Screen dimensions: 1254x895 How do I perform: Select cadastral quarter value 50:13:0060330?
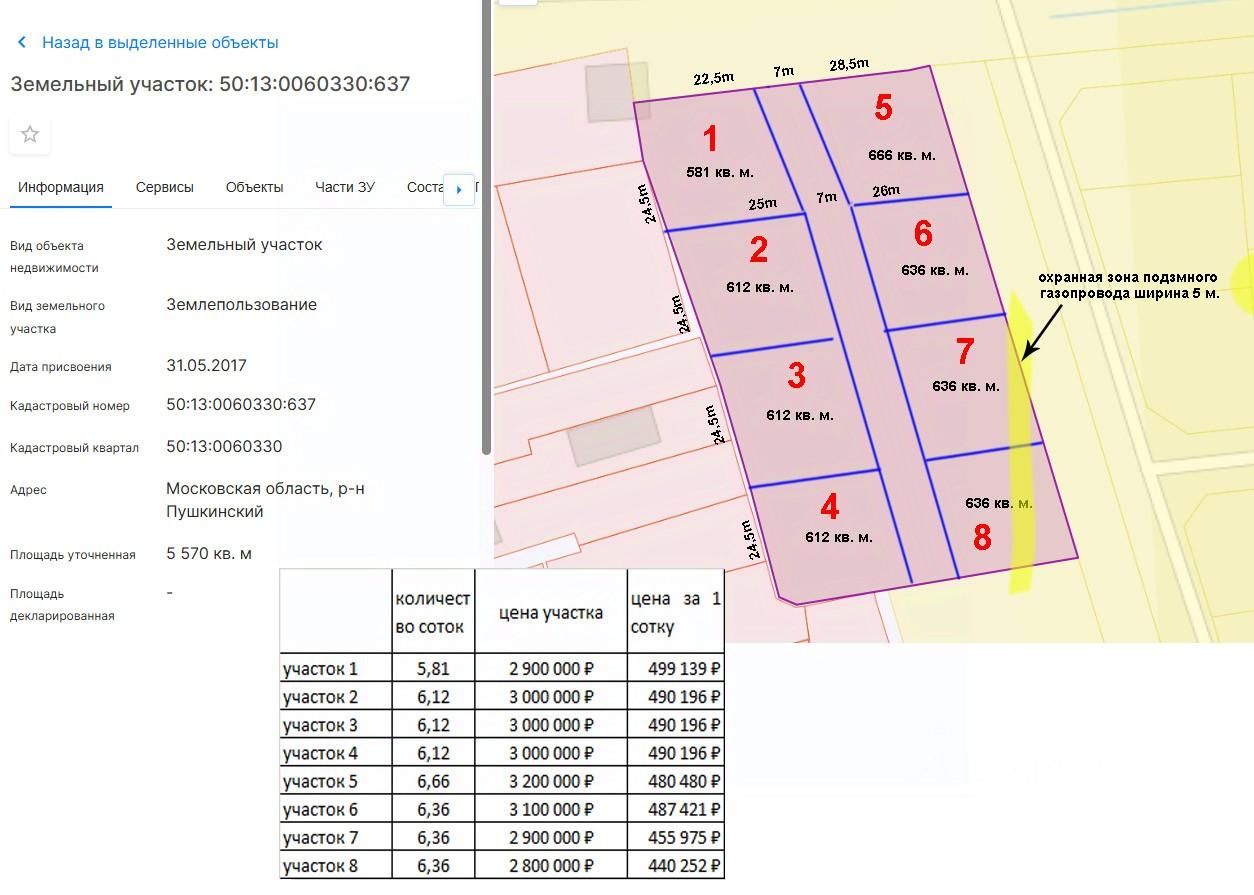224,447
